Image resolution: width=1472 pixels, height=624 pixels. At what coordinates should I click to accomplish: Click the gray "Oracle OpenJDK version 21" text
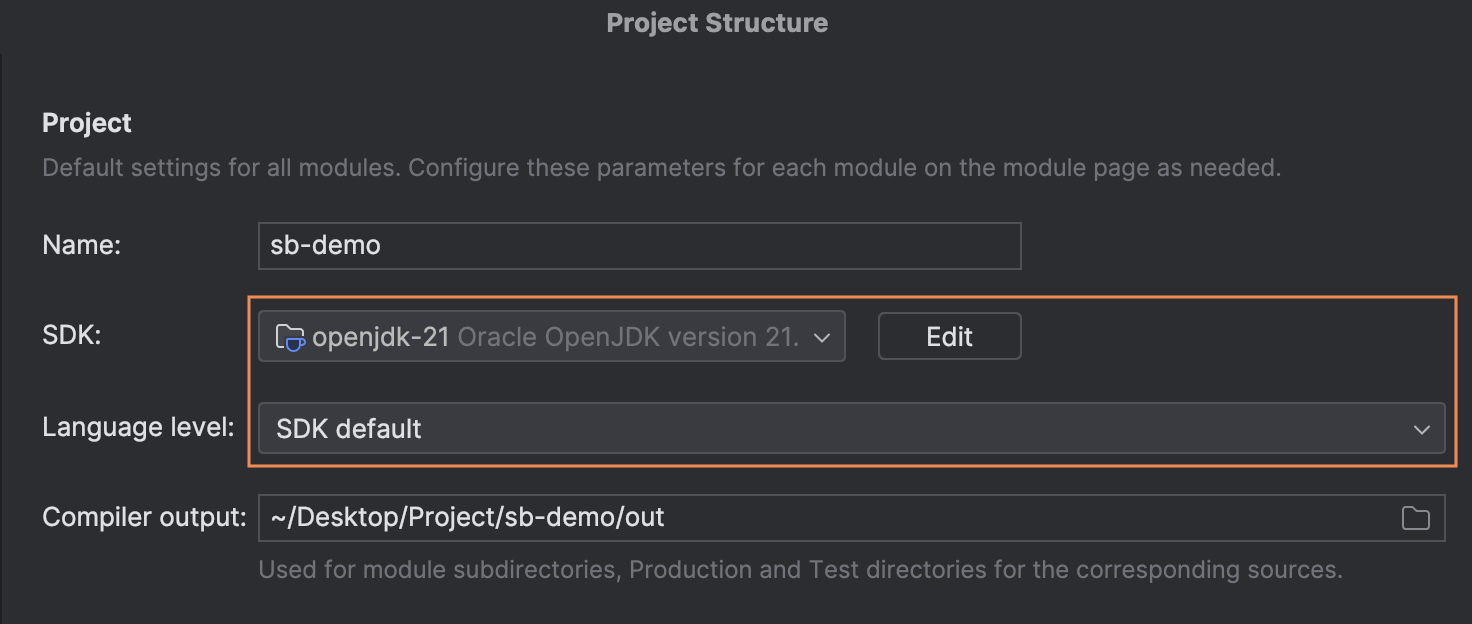click(x=628, y=337)
